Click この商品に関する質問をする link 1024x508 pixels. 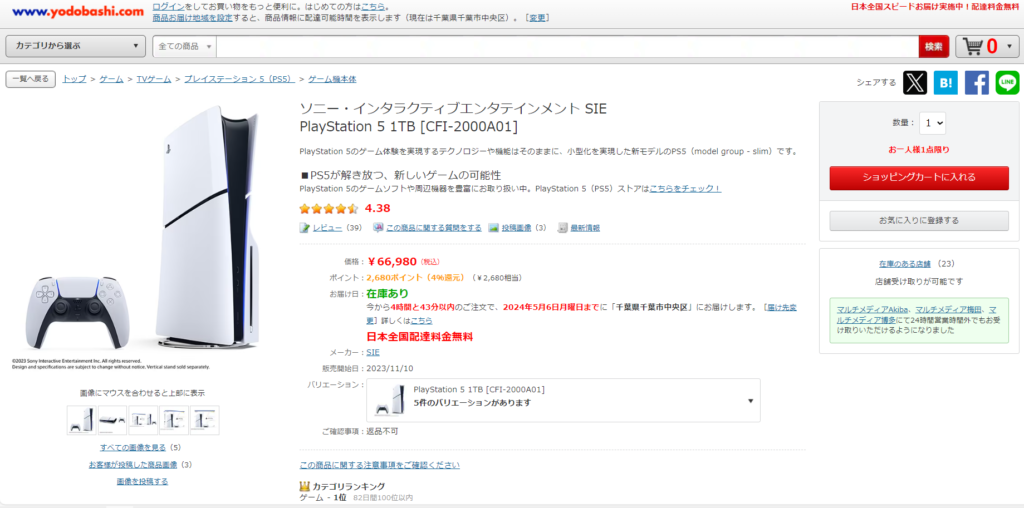(x=434, y=228)
